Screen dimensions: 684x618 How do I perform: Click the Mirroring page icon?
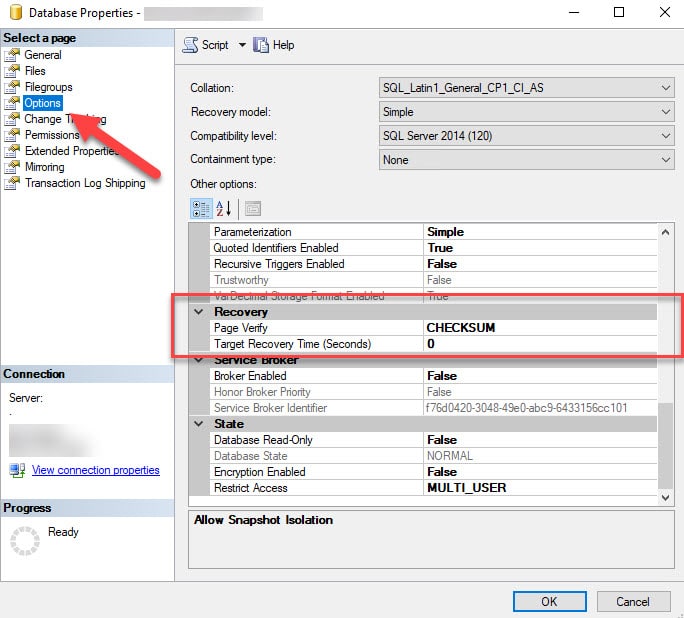(x=12, y=167)
